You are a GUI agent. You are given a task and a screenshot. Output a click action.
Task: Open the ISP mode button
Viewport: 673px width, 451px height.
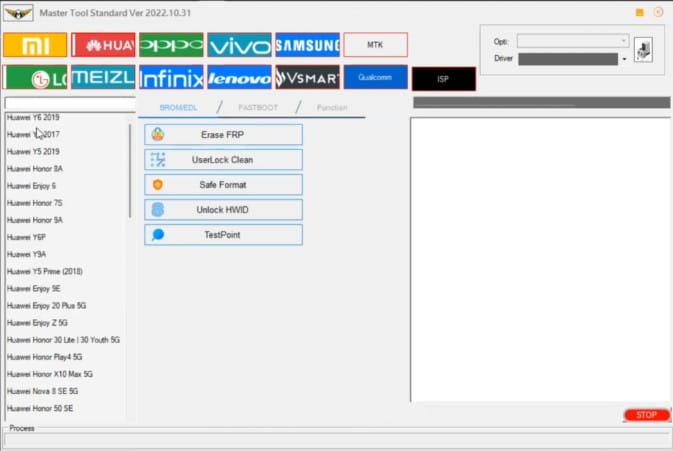pyautogui.click(x=444, y=79)
